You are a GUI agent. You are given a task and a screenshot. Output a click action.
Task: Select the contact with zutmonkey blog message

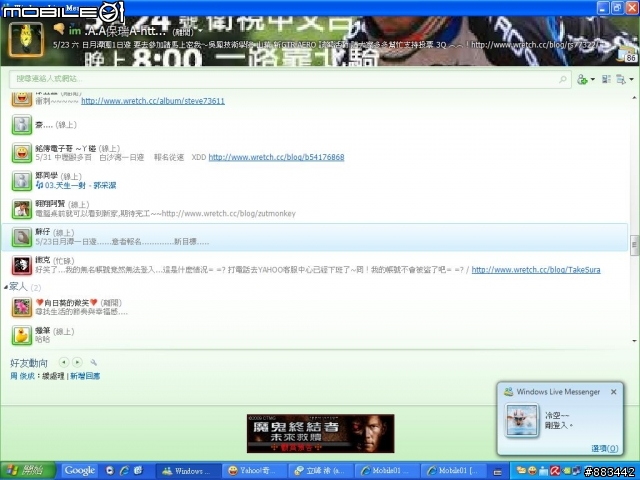314,209
